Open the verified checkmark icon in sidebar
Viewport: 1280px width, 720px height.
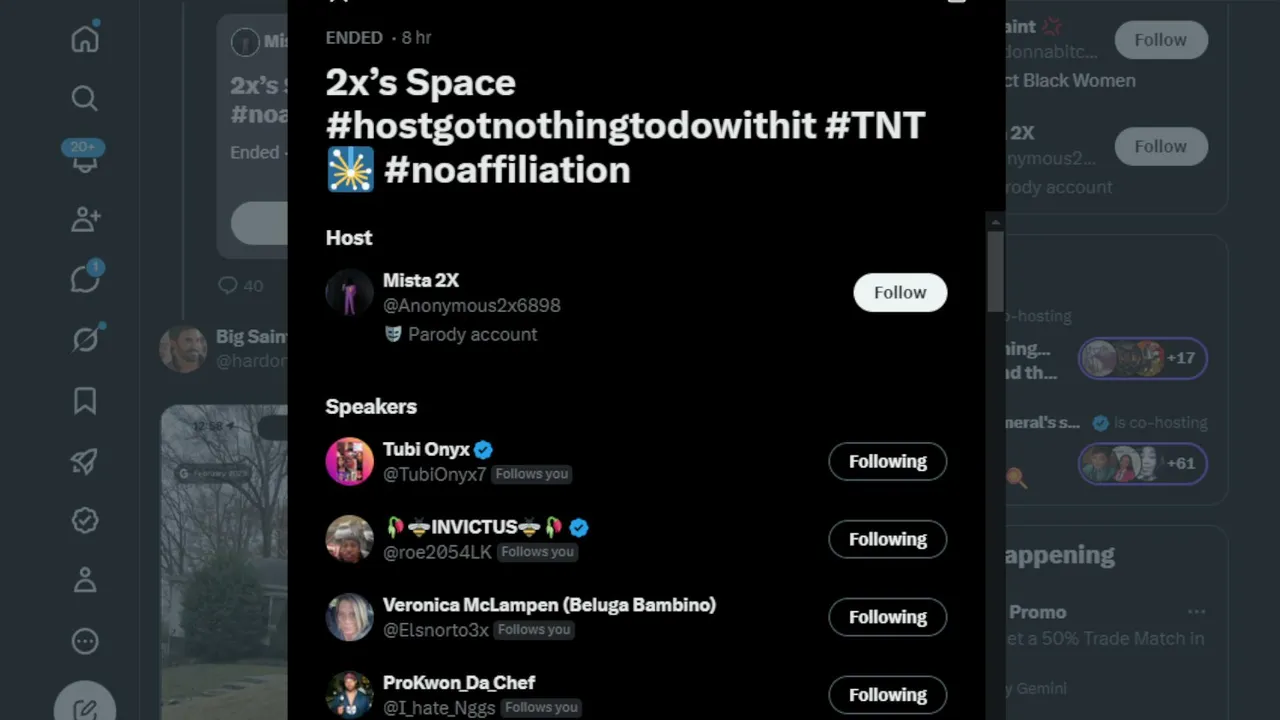85,520
